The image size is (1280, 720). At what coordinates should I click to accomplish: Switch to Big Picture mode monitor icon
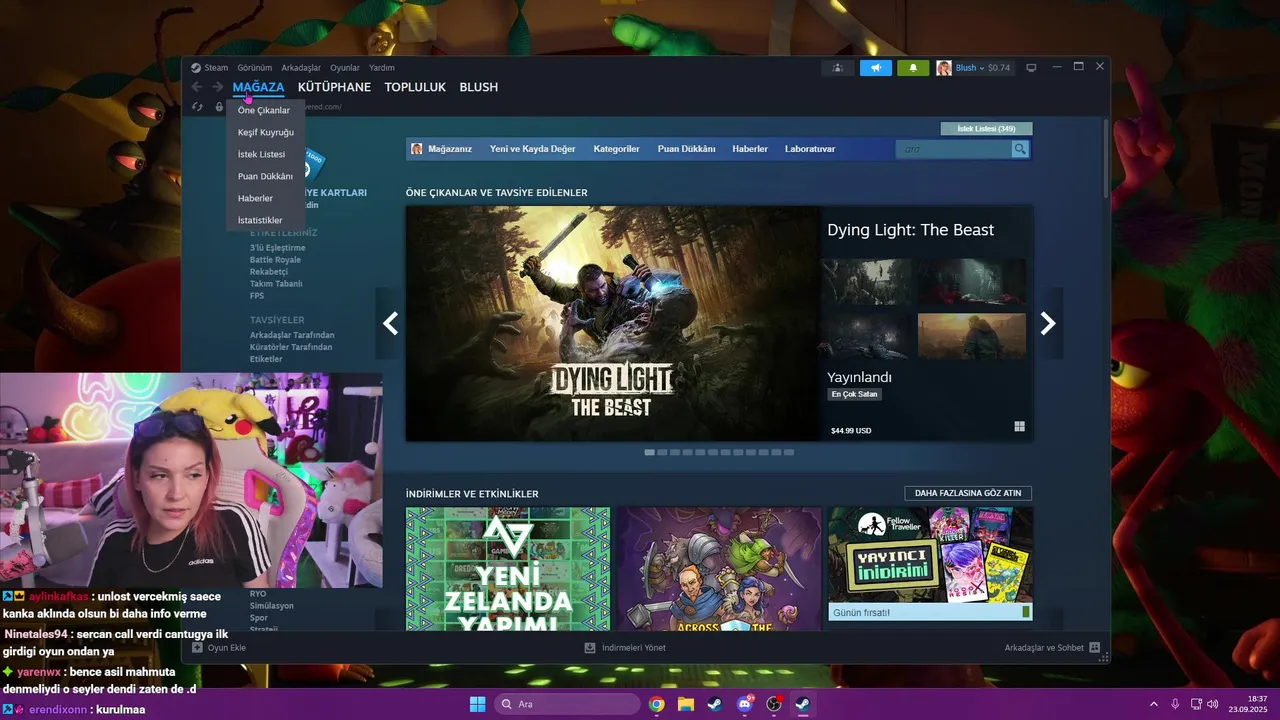click(x=1031, y=68)
